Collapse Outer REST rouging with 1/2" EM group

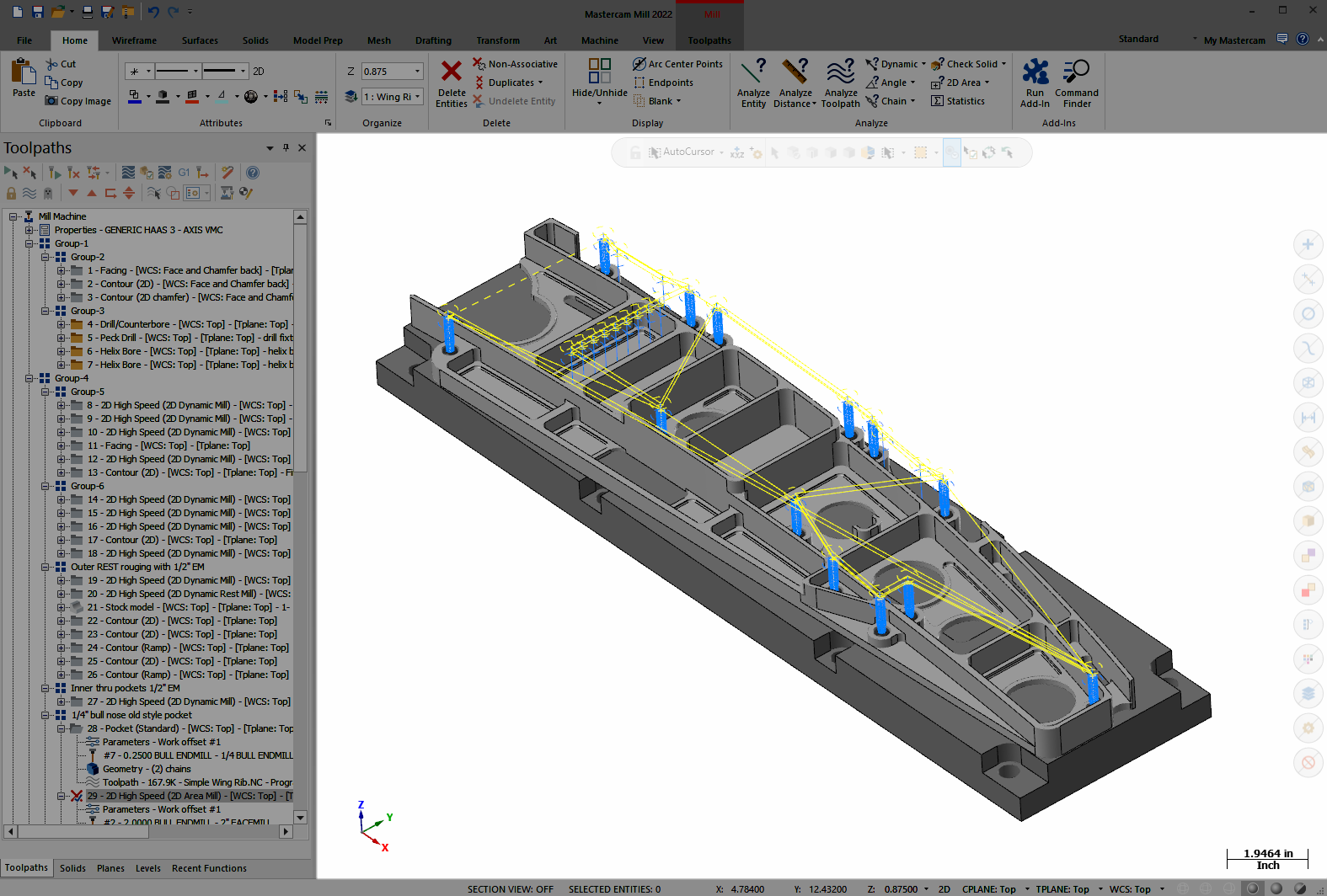pos(45,567)
